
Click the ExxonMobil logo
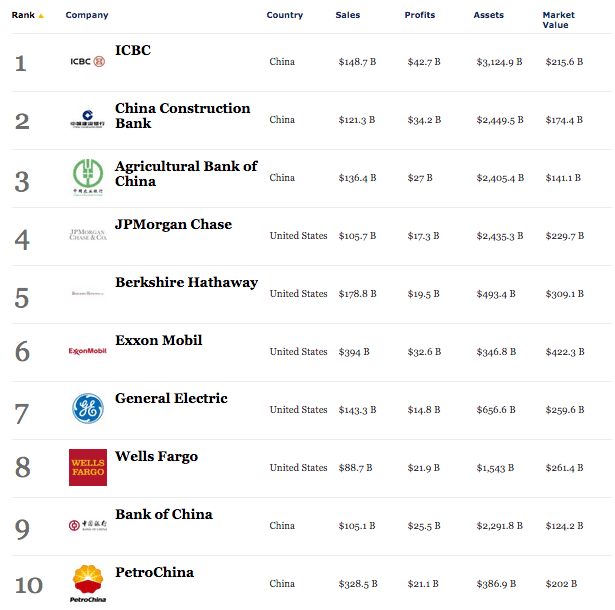[87, 351]
